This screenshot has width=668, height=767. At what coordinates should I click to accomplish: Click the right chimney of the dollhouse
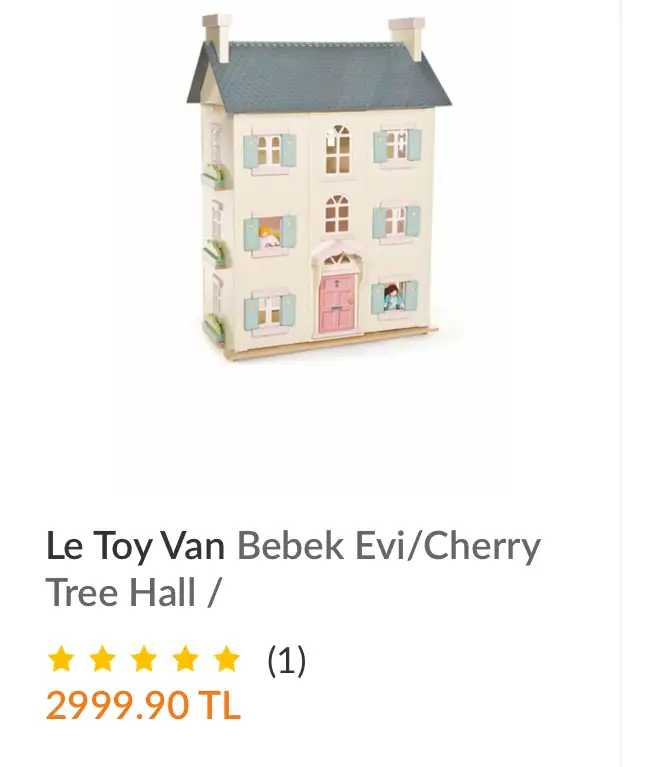tap(406, 37)
